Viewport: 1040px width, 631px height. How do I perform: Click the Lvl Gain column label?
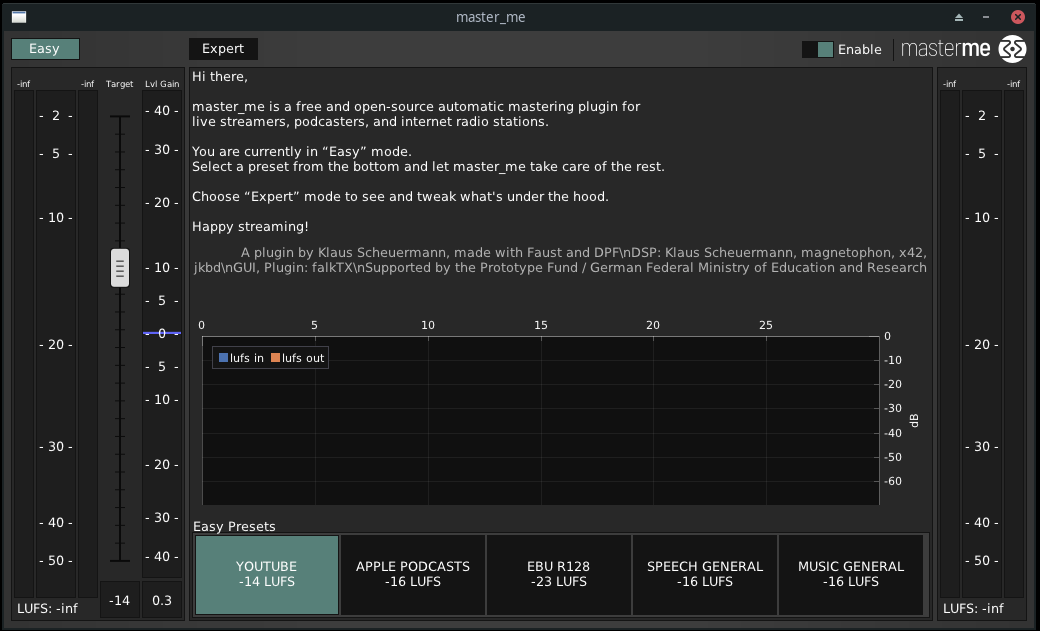pyautogui.click(x=162, y=84)
